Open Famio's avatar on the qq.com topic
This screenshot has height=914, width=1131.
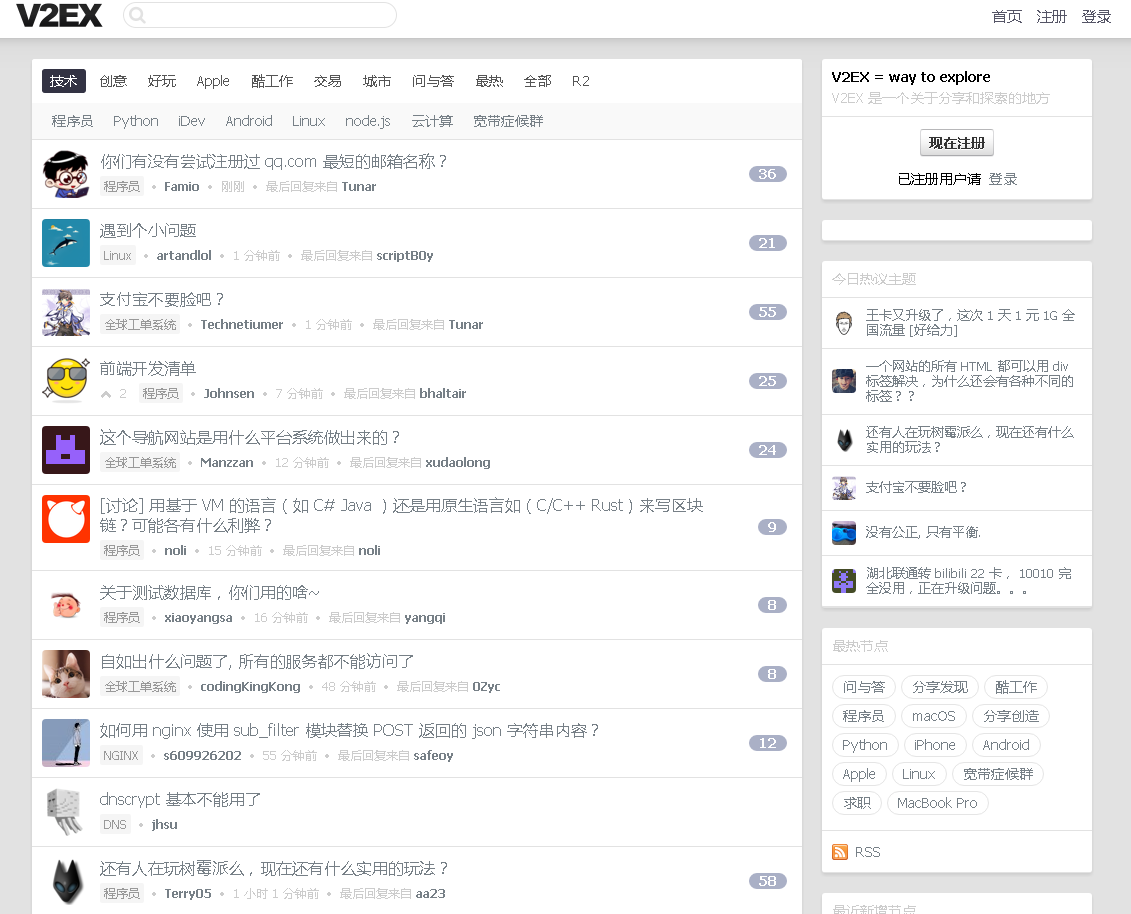pos(65,174)
